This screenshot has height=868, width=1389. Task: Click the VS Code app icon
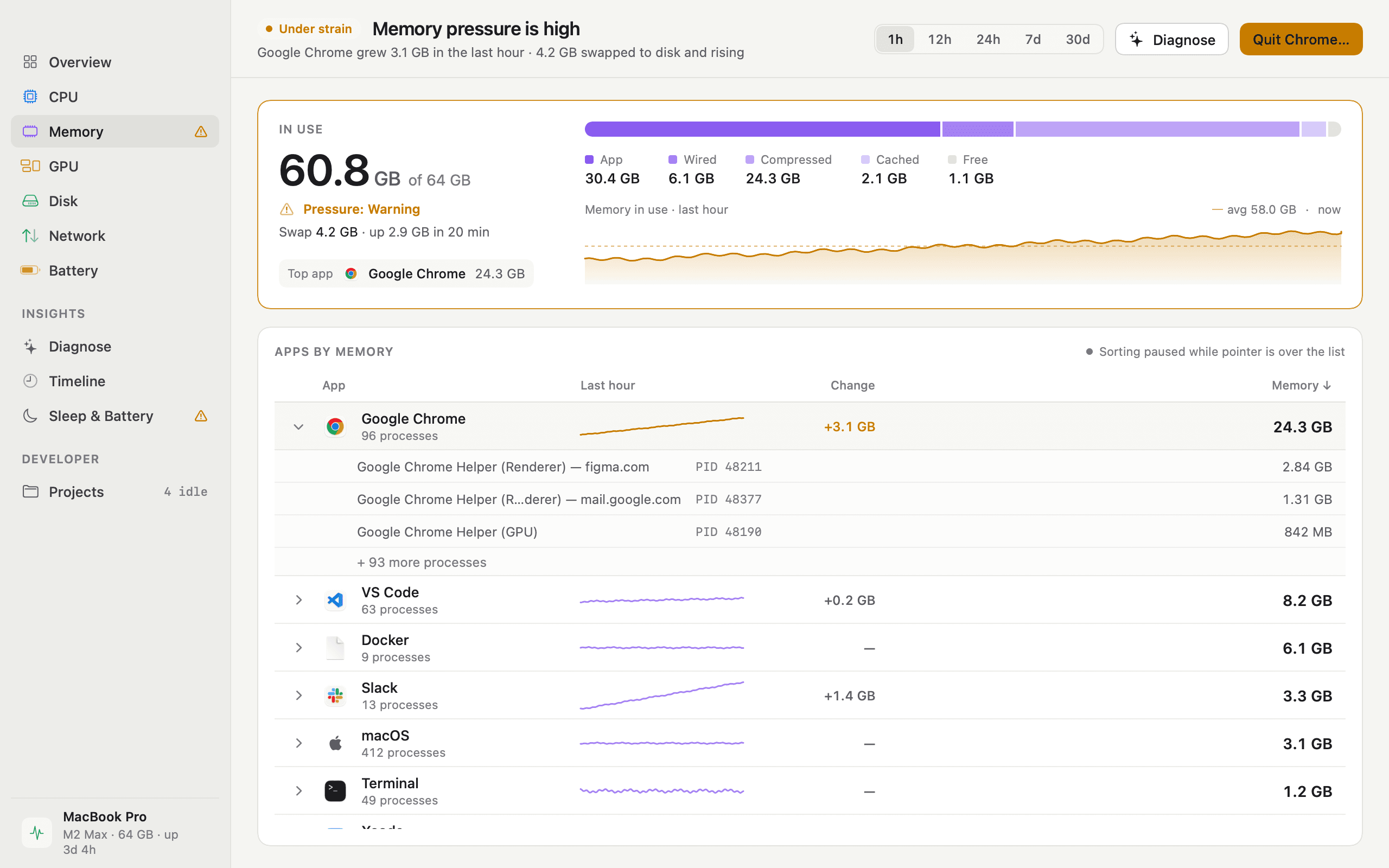tap(335, 600)
